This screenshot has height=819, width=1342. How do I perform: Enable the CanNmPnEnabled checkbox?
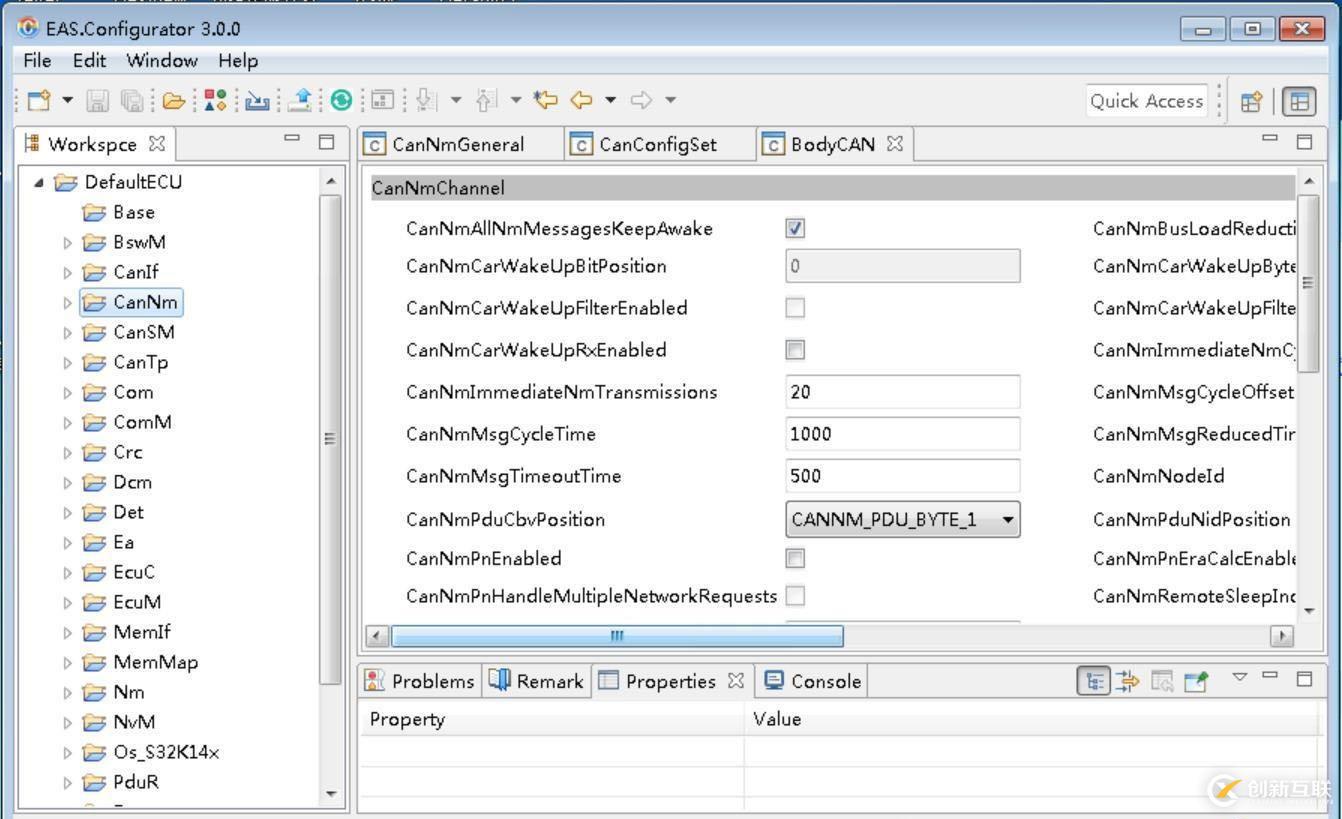tap(795, 558)
